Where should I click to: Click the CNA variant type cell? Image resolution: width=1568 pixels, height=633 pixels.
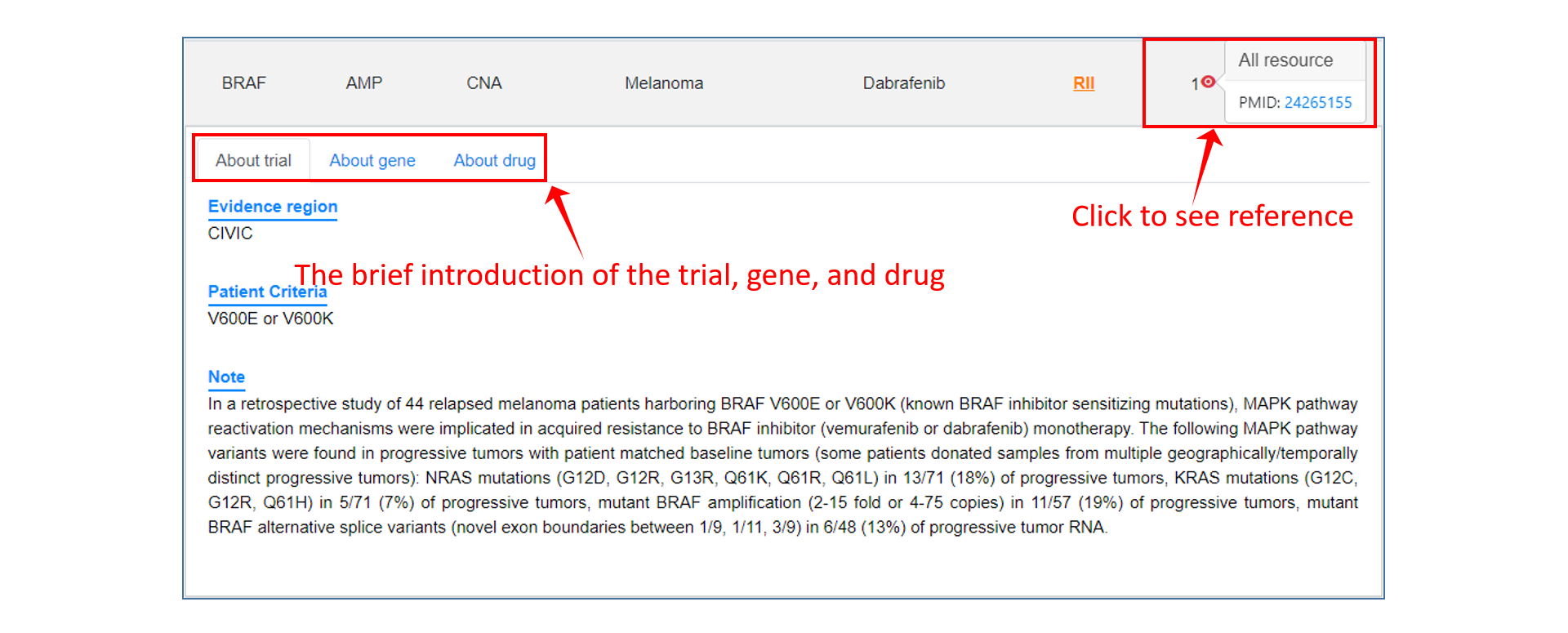[x=484, y=83]
